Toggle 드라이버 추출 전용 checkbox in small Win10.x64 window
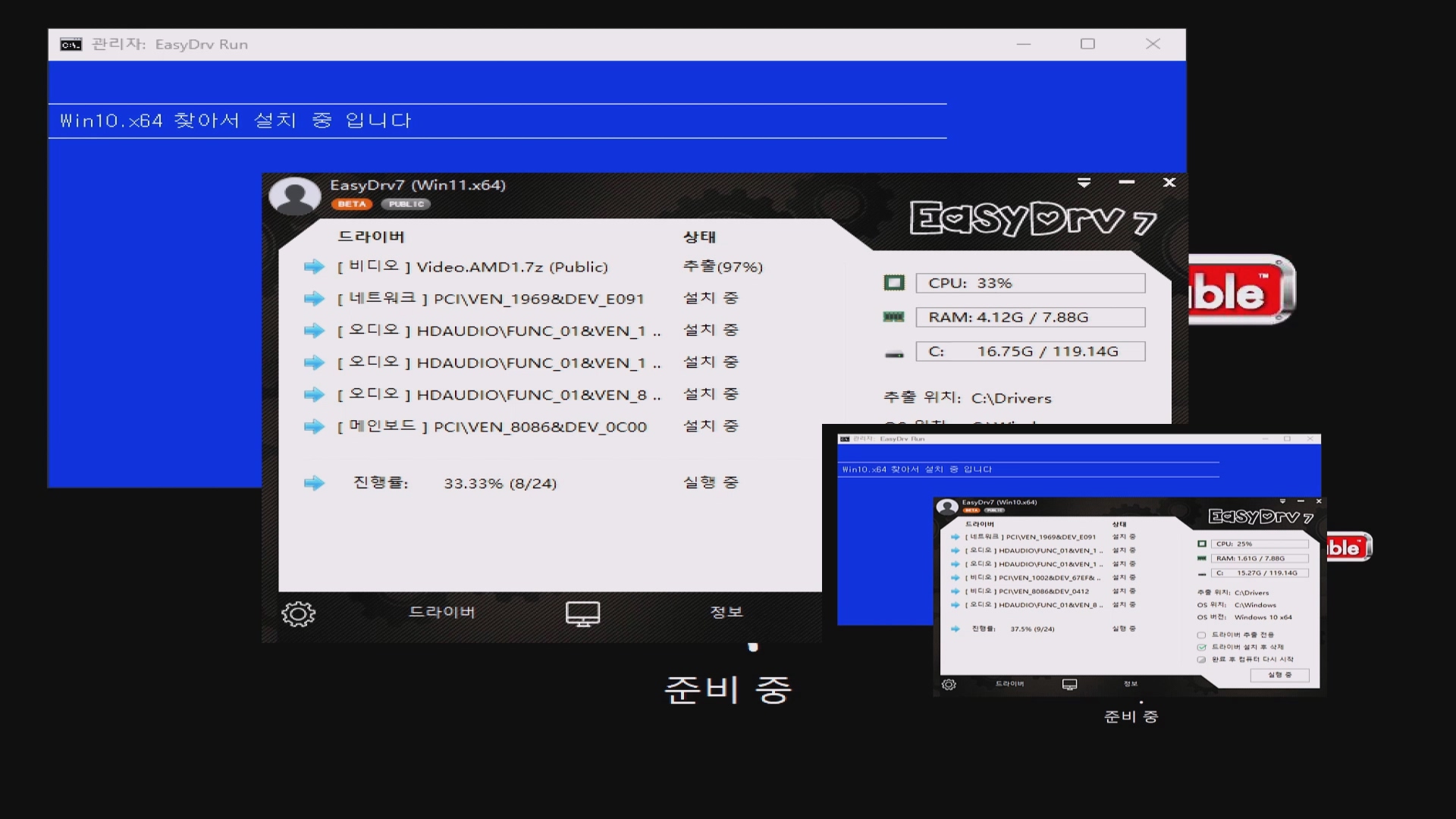 point(1201,635)
